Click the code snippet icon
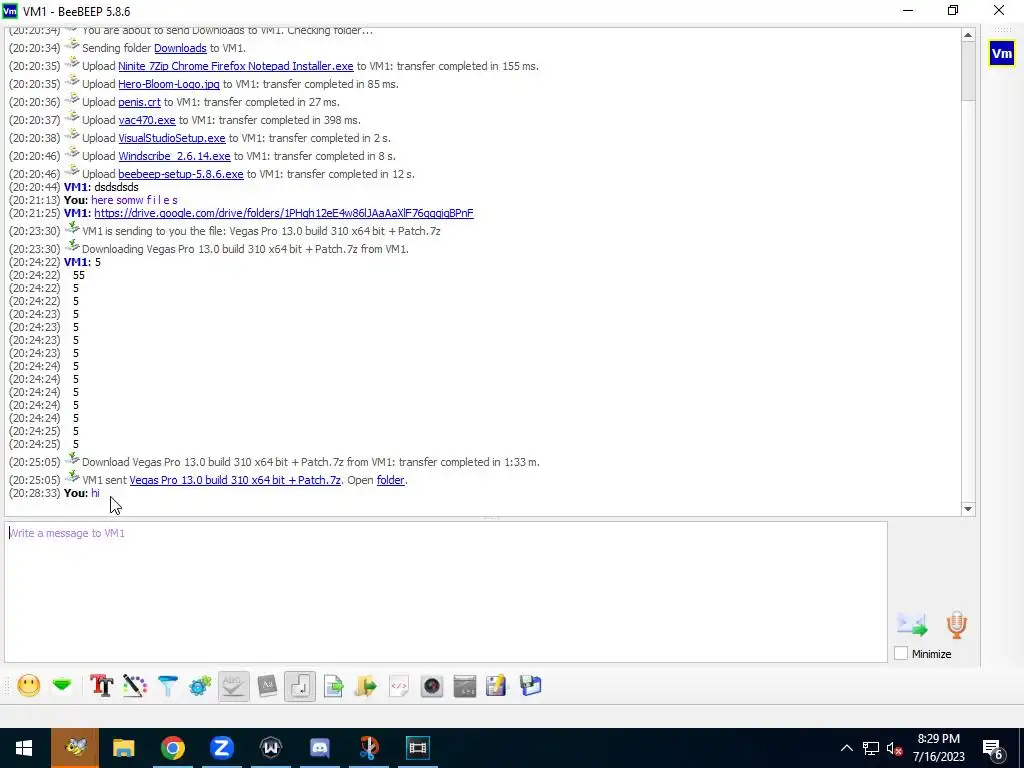The width and height of the screenshot is (1024, 768). [x=399, y=686]
